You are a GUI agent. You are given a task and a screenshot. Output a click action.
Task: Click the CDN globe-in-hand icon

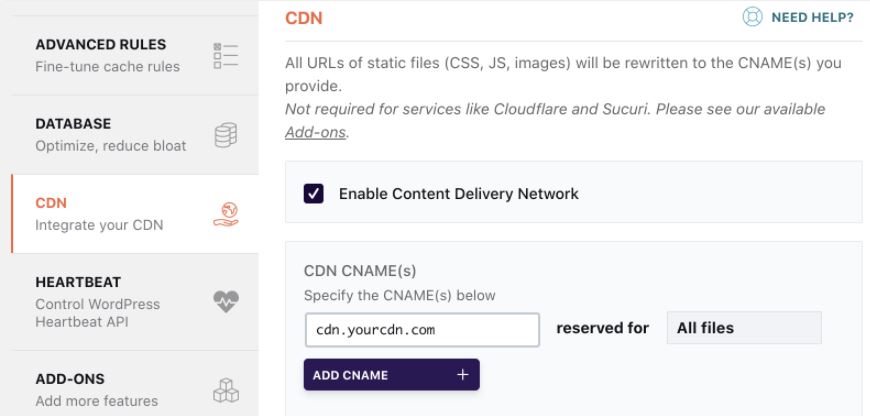tap(226, 214)
